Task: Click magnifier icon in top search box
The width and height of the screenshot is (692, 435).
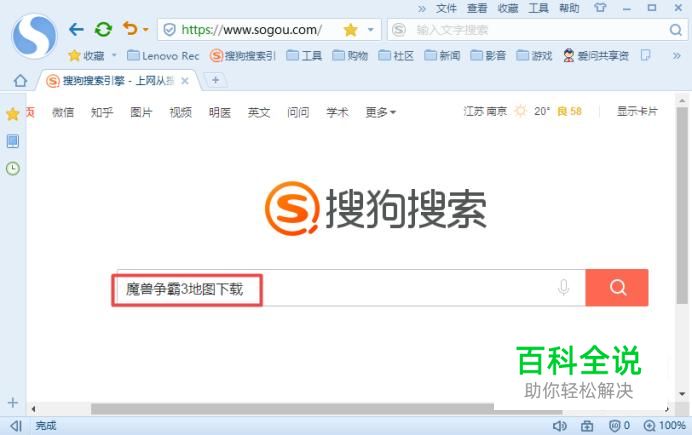Action: (675, 30)
